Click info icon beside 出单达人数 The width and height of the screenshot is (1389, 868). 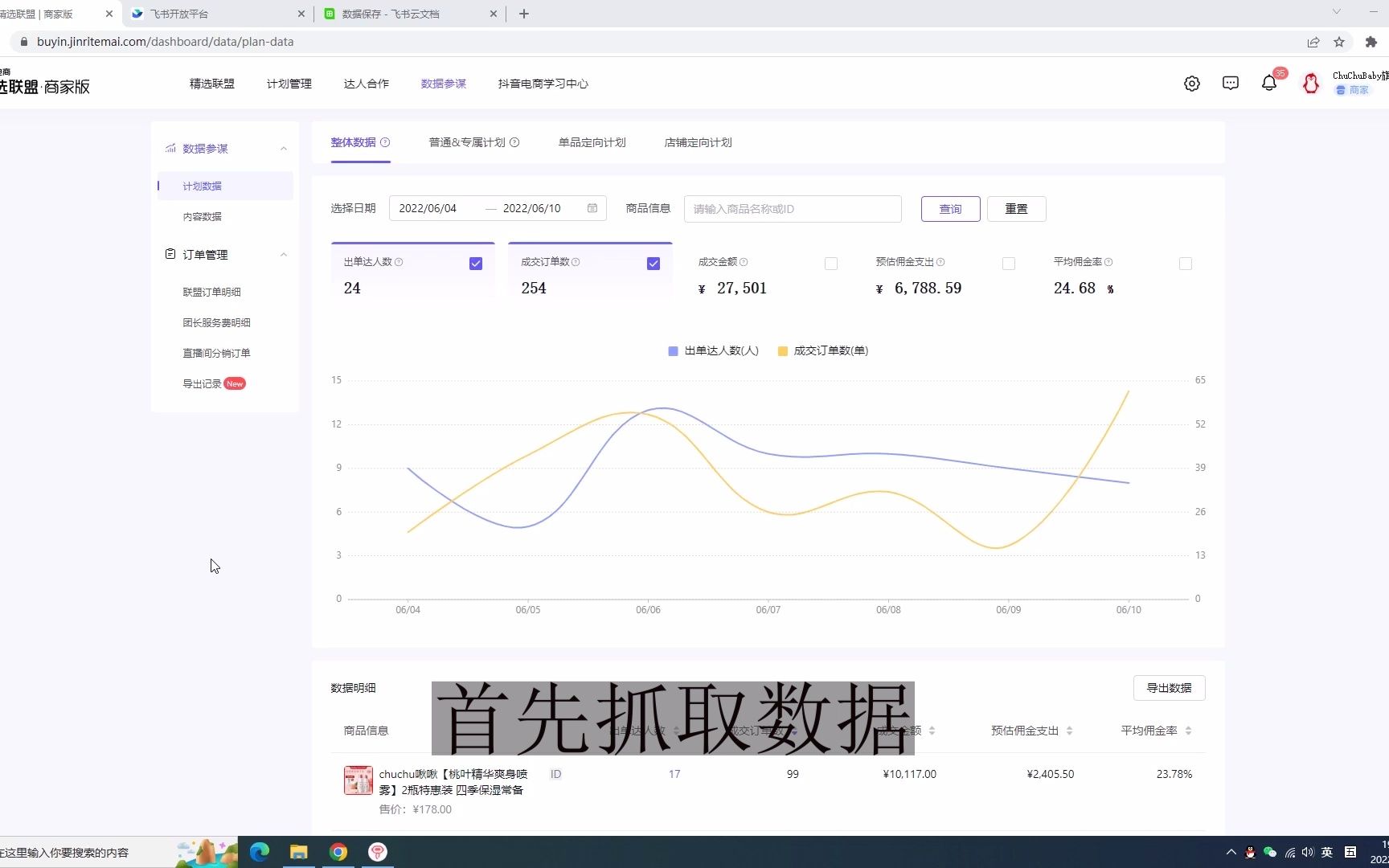pos(399,262)
